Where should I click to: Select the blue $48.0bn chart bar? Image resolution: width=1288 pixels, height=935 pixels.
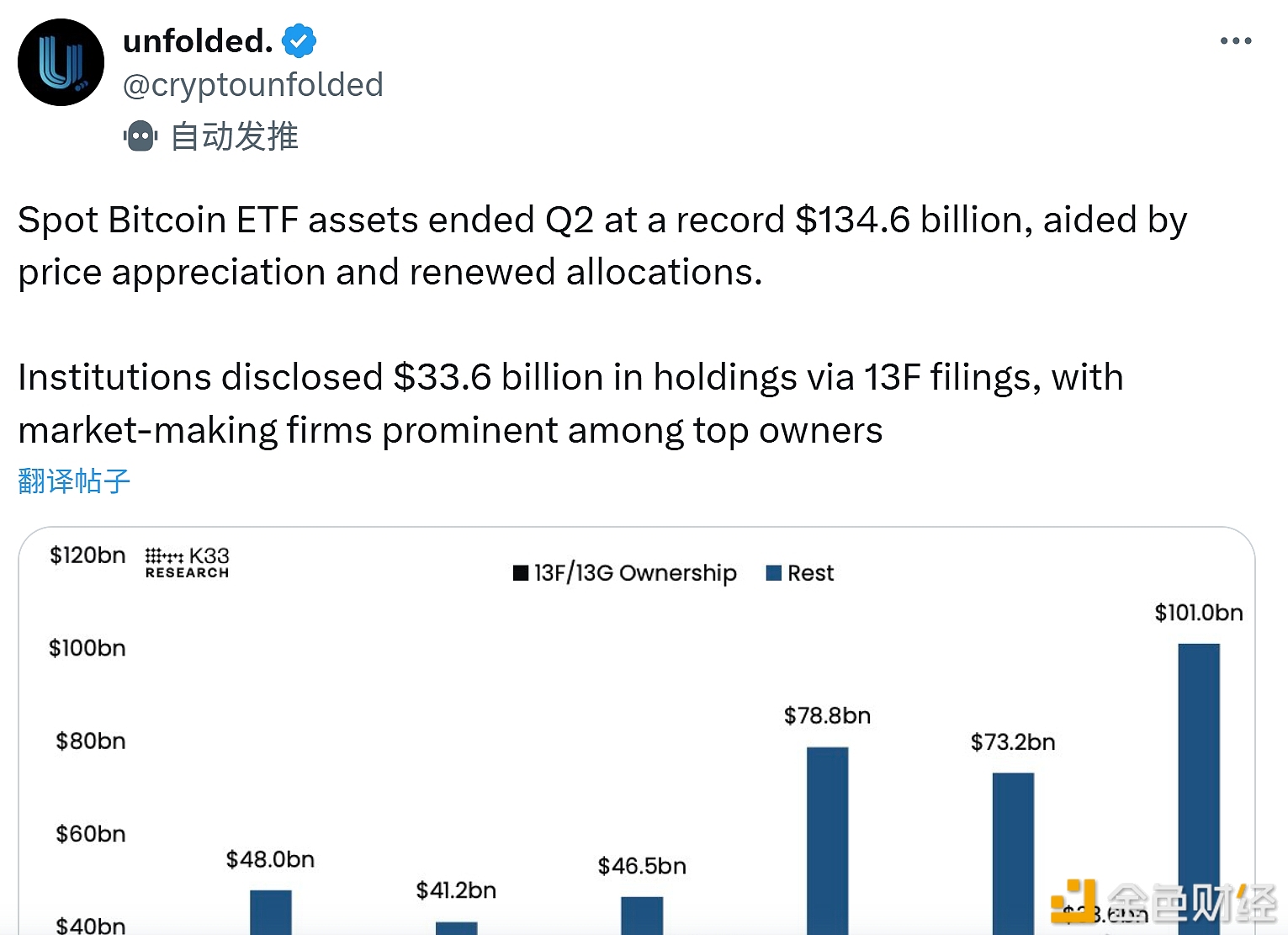(x=271, y=912)
